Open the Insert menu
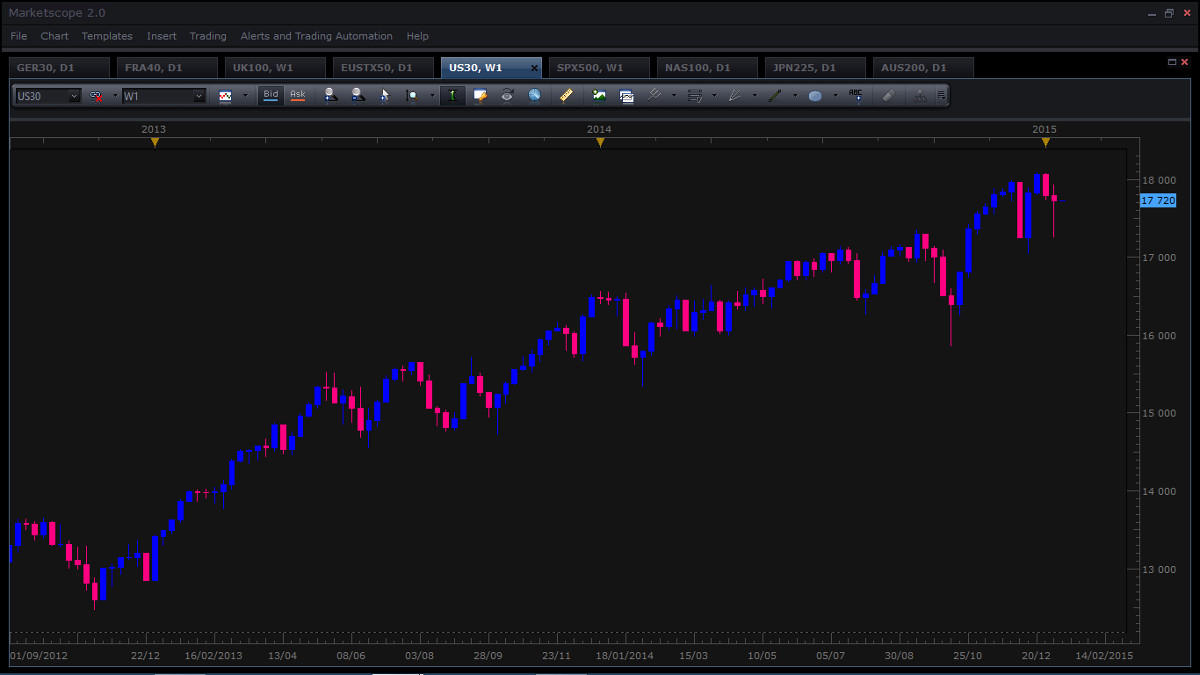 click(x=161, y=36)
